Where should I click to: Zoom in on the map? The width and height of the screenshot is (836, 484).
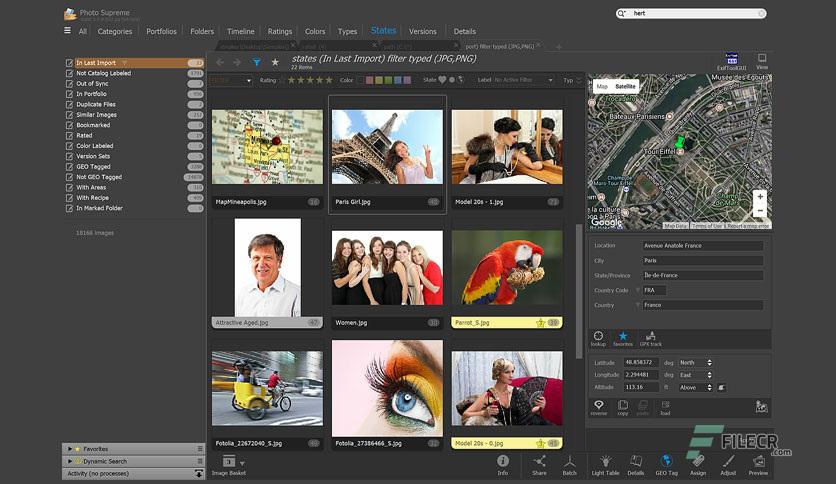pyautogui.click(x=760, y=196)
